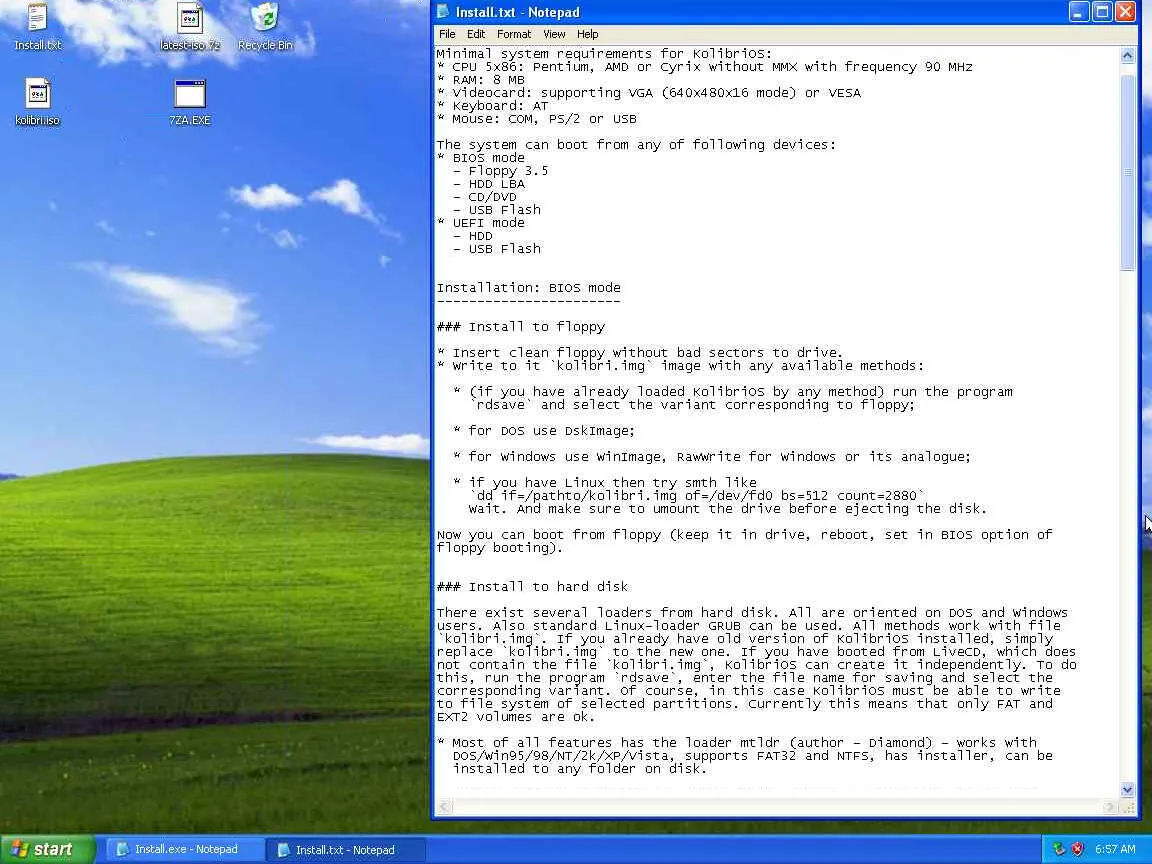Click the vertical scrollbar down arrow
The height and width of the screenshot is (864, 1152).
click(1128, 790)
